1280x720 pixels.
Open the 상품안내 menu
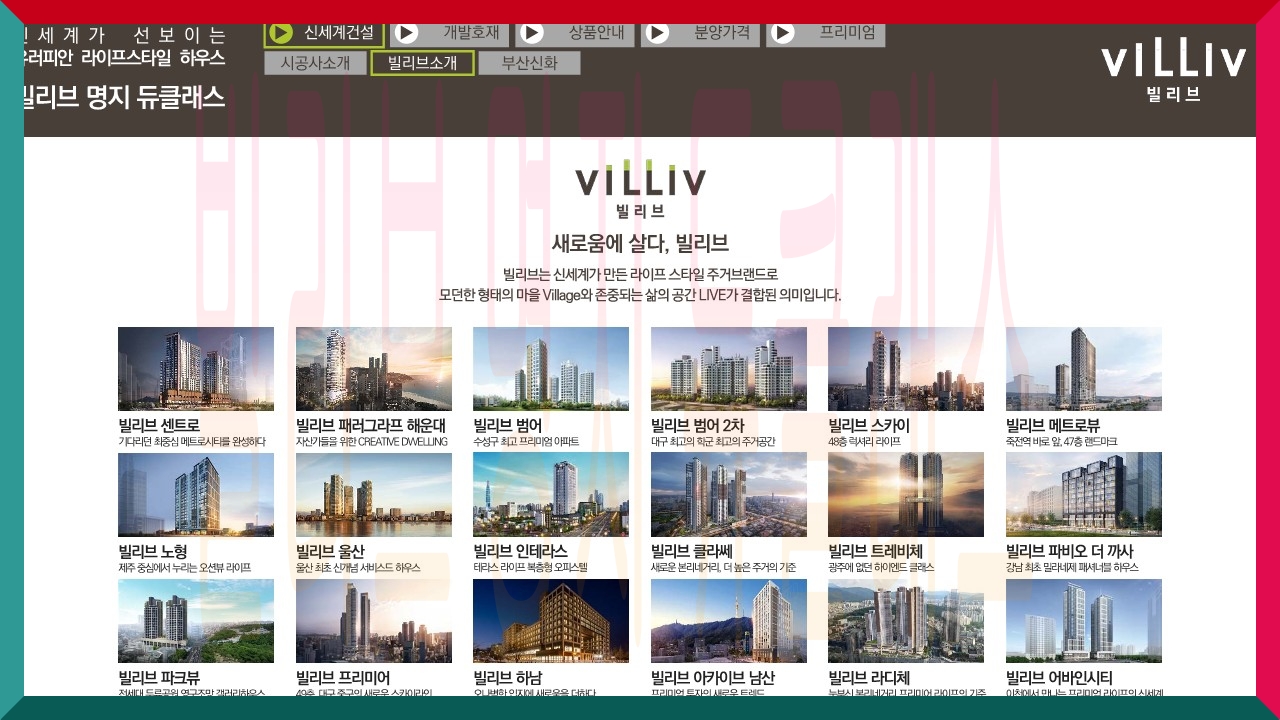[575, 33]
